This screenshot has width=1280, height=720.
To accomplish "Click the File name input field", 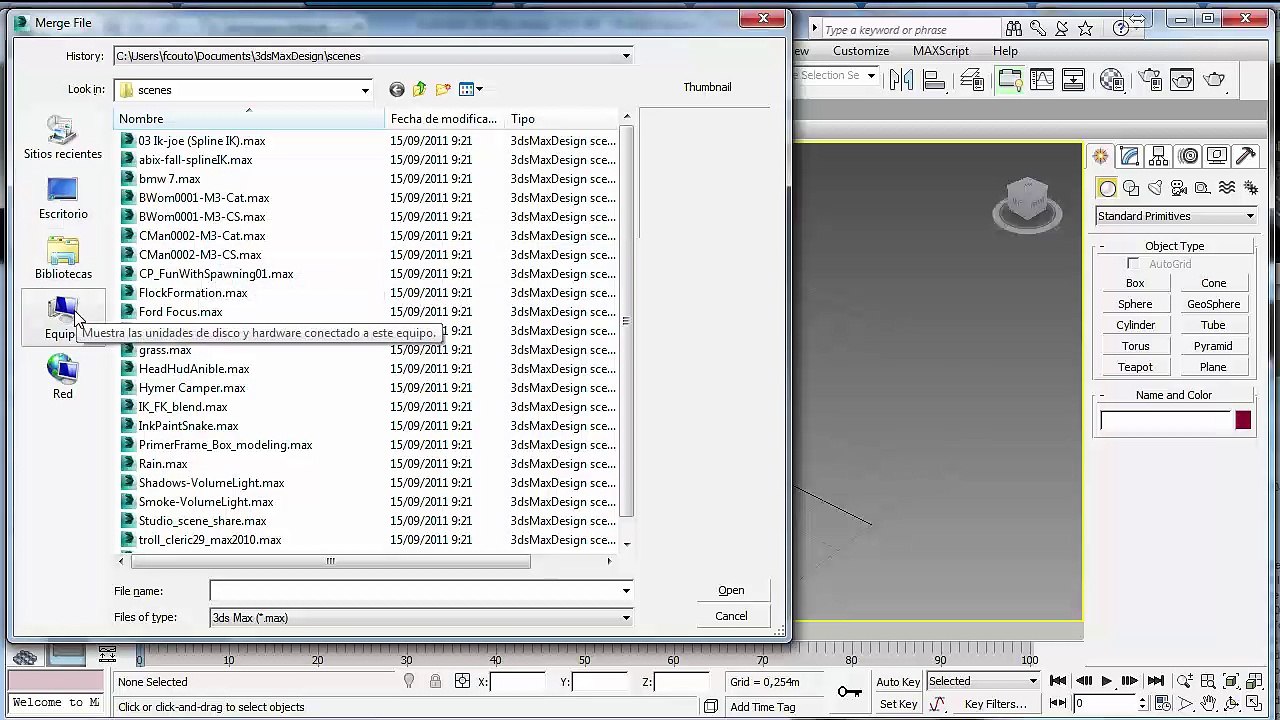I will [x=415, y=591].
